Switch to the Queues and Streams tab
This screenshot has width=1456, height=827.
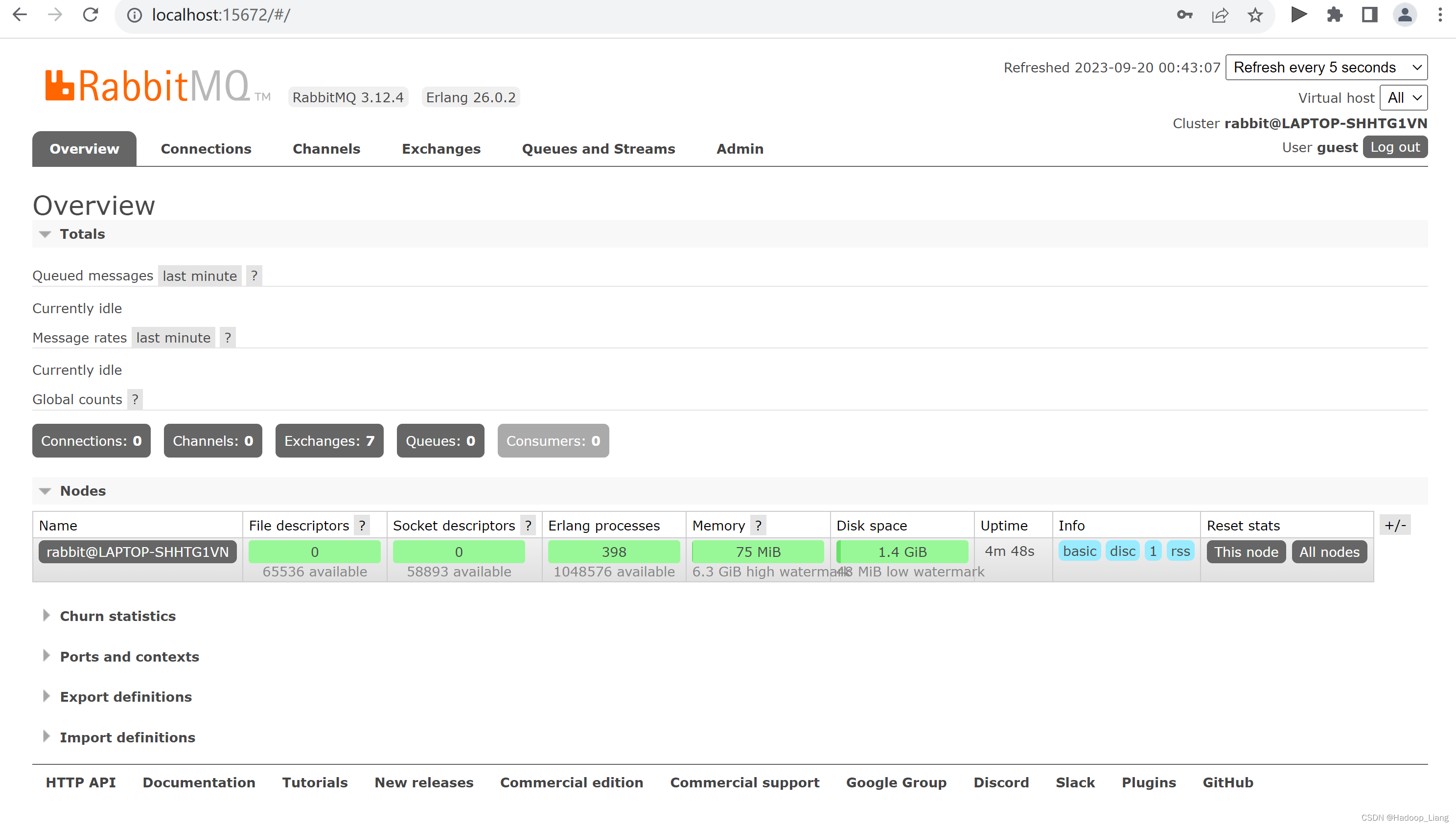coord(598,148)
